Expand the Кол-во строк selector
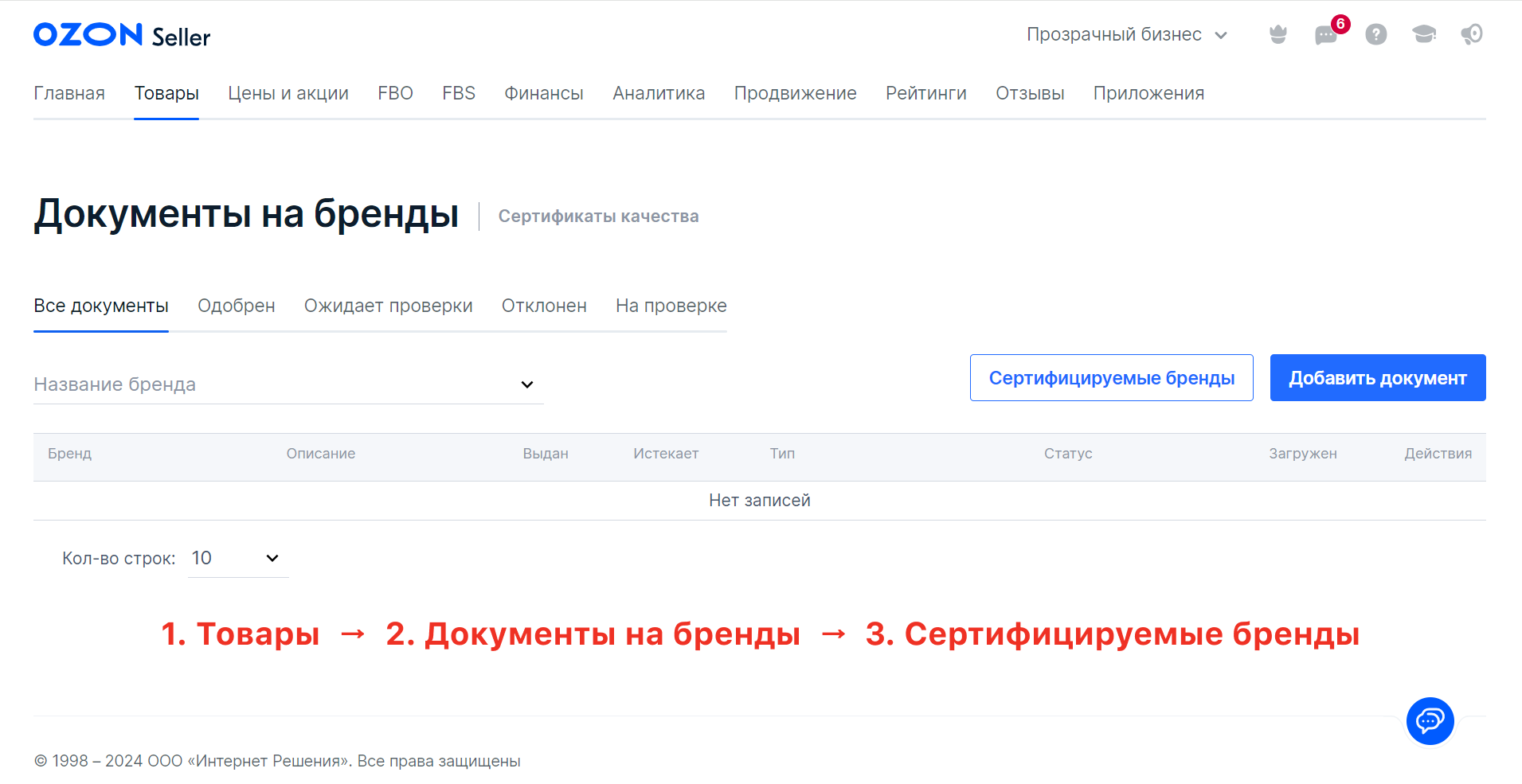Screen dimensions: 1522x784 [x=238, y=558]
